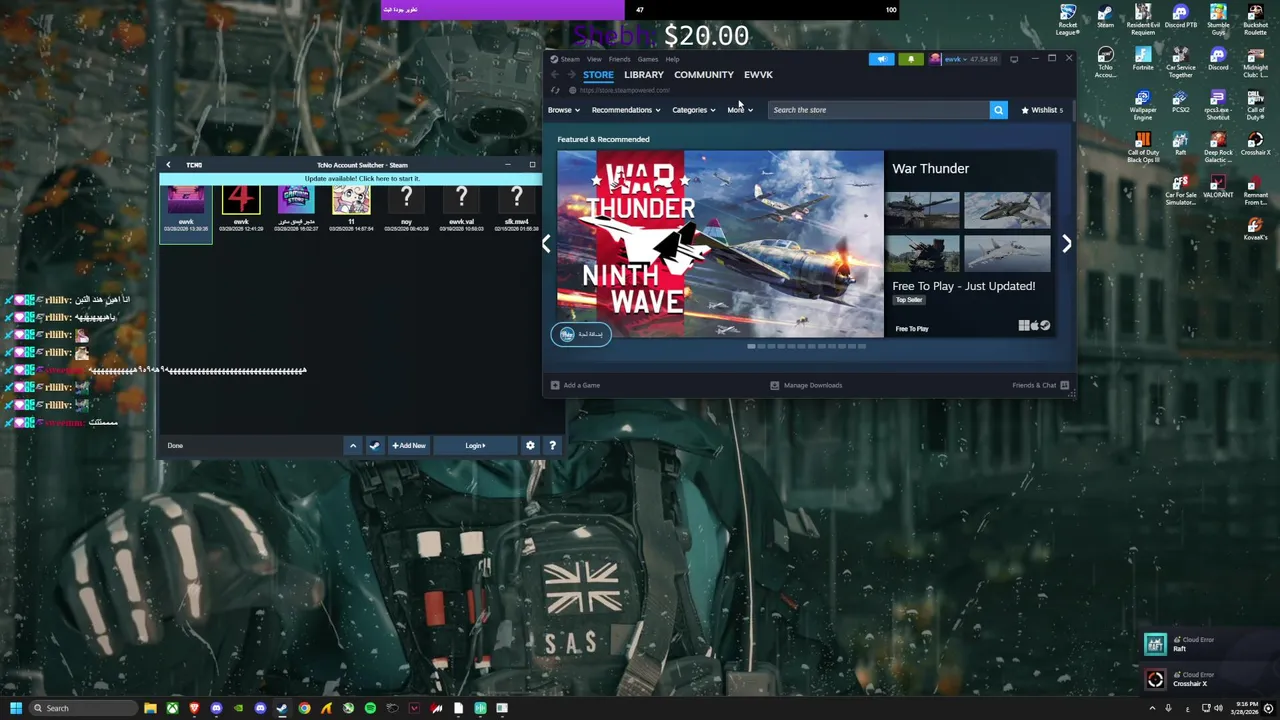Image resolution: width=1280 pixels, height=720 pixels.
Task: Select ewvk.val account in TcNo Switcher
Action: 461,209
